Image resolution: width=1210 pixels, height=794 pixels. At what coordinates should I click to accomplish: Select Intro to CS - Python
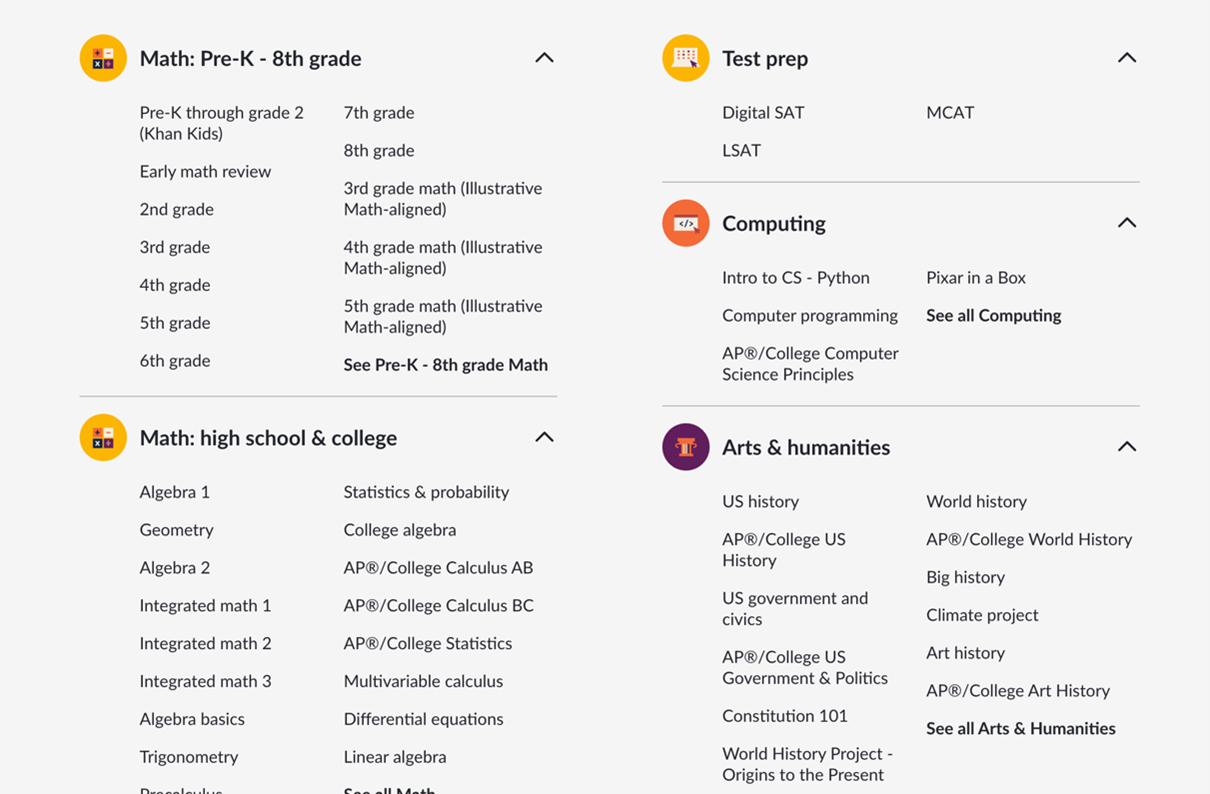tap(796, 277)
